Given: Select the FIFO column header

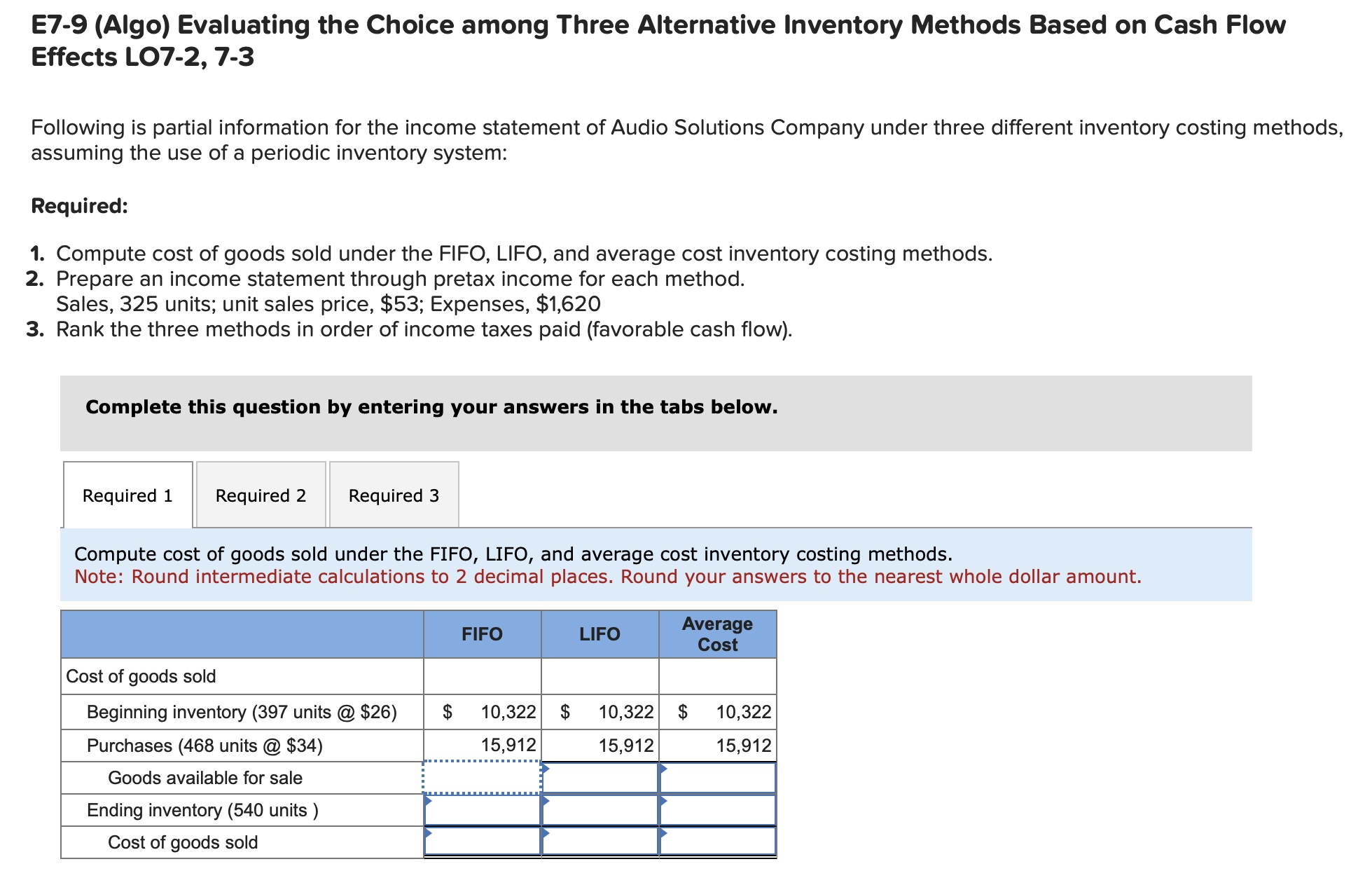Looking at the screenshot, I should [x=482, y=634].
